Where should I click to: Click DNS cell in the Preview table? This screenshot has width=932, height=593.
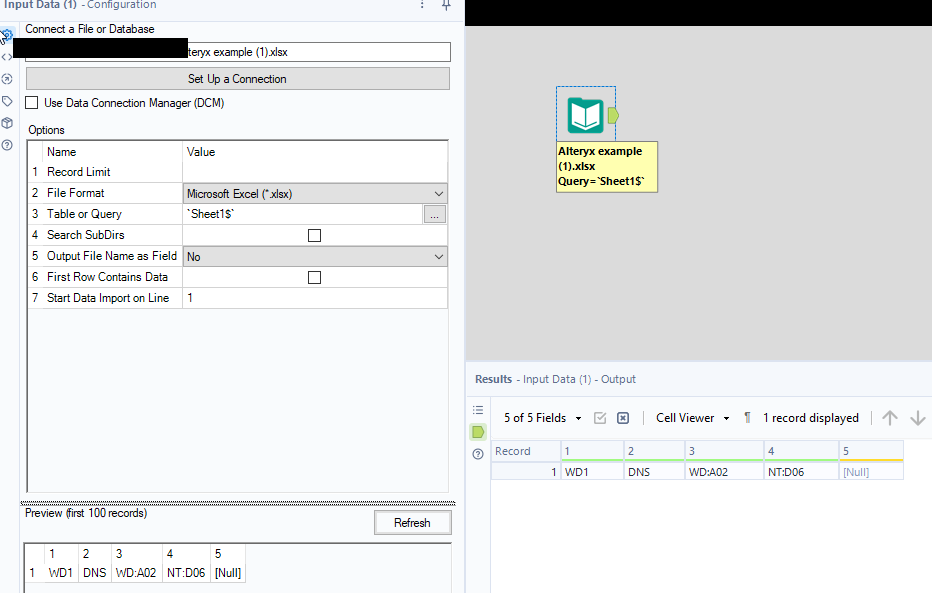[95, 573]
